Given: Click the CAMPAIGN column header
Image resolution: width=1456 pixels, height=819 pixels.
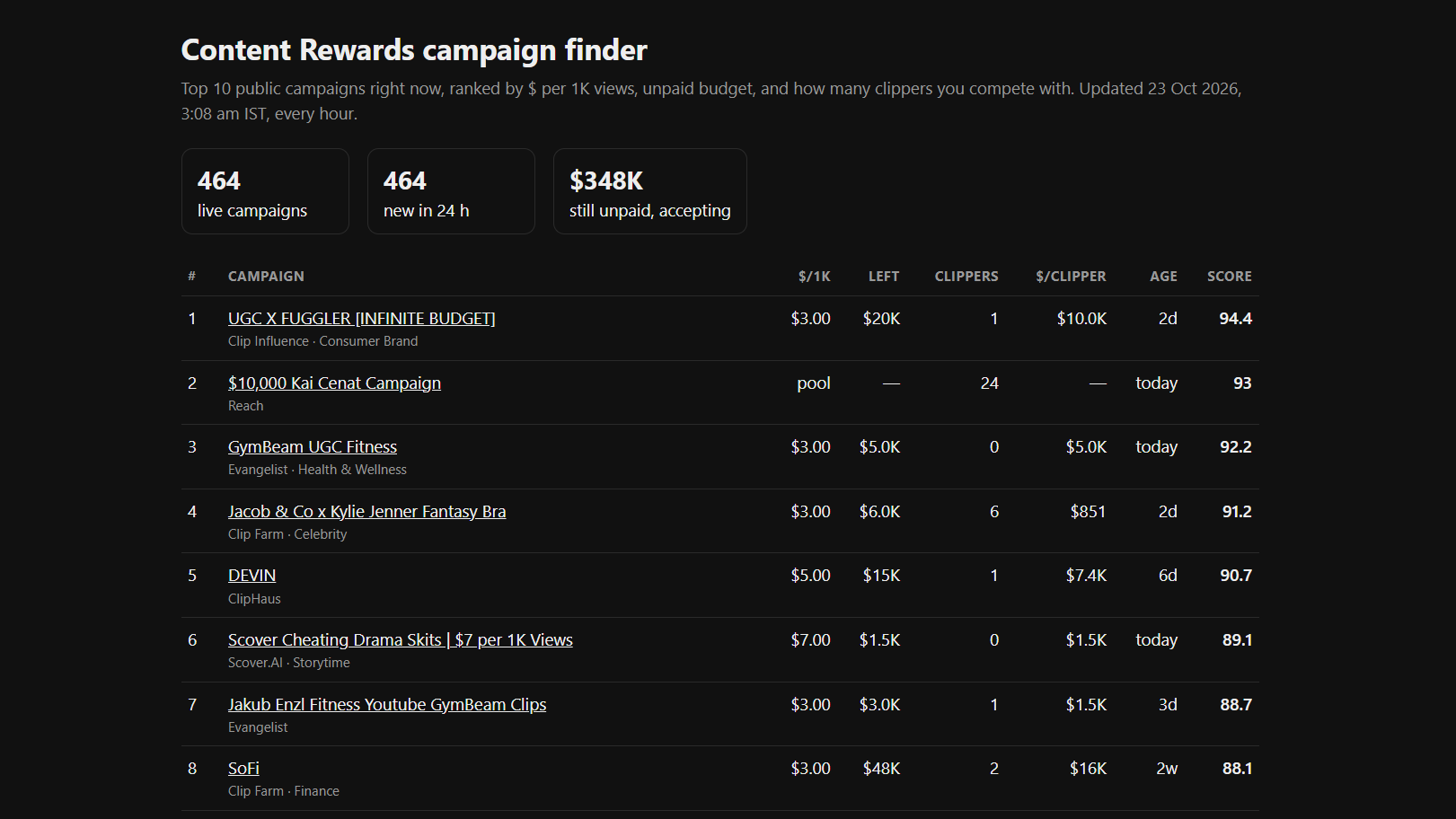Looking at the screenshot, I should pyautogui.click(x=266, y=277).
